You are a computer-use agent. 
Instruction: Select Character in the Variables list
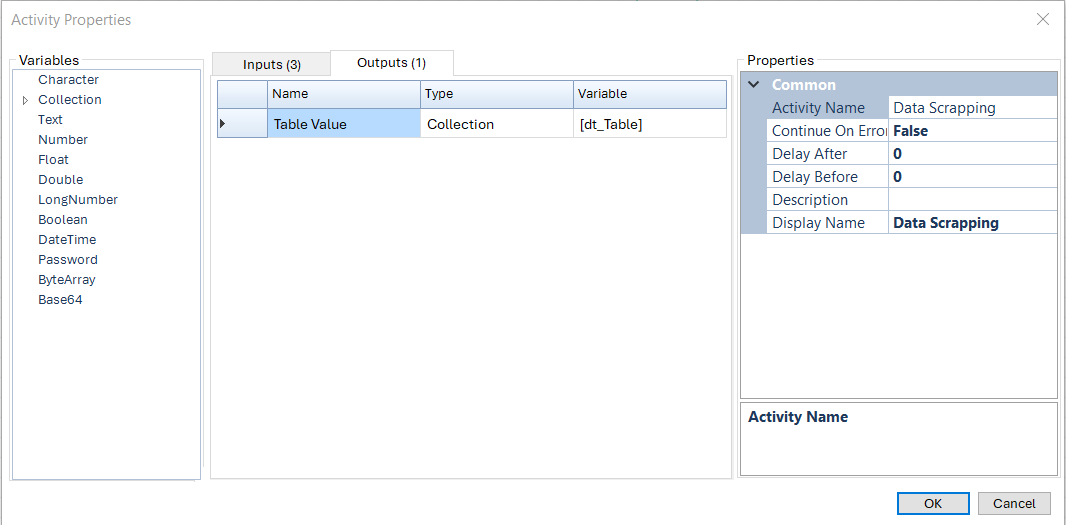coord(68,80)
